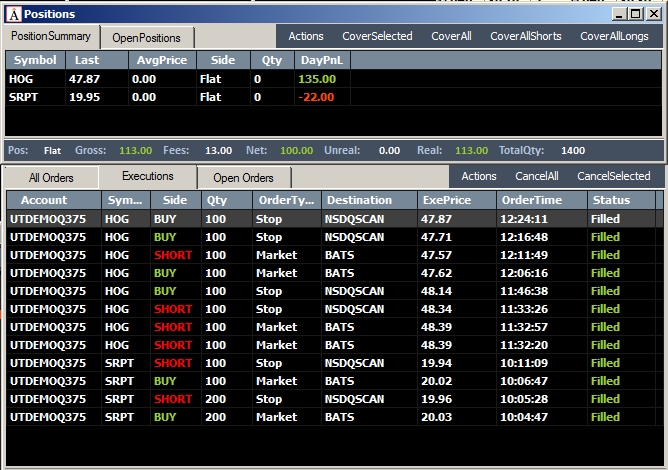Click the positions Qty column header
Viewport: 668px width, 470px height.
[x=272, y=60]
